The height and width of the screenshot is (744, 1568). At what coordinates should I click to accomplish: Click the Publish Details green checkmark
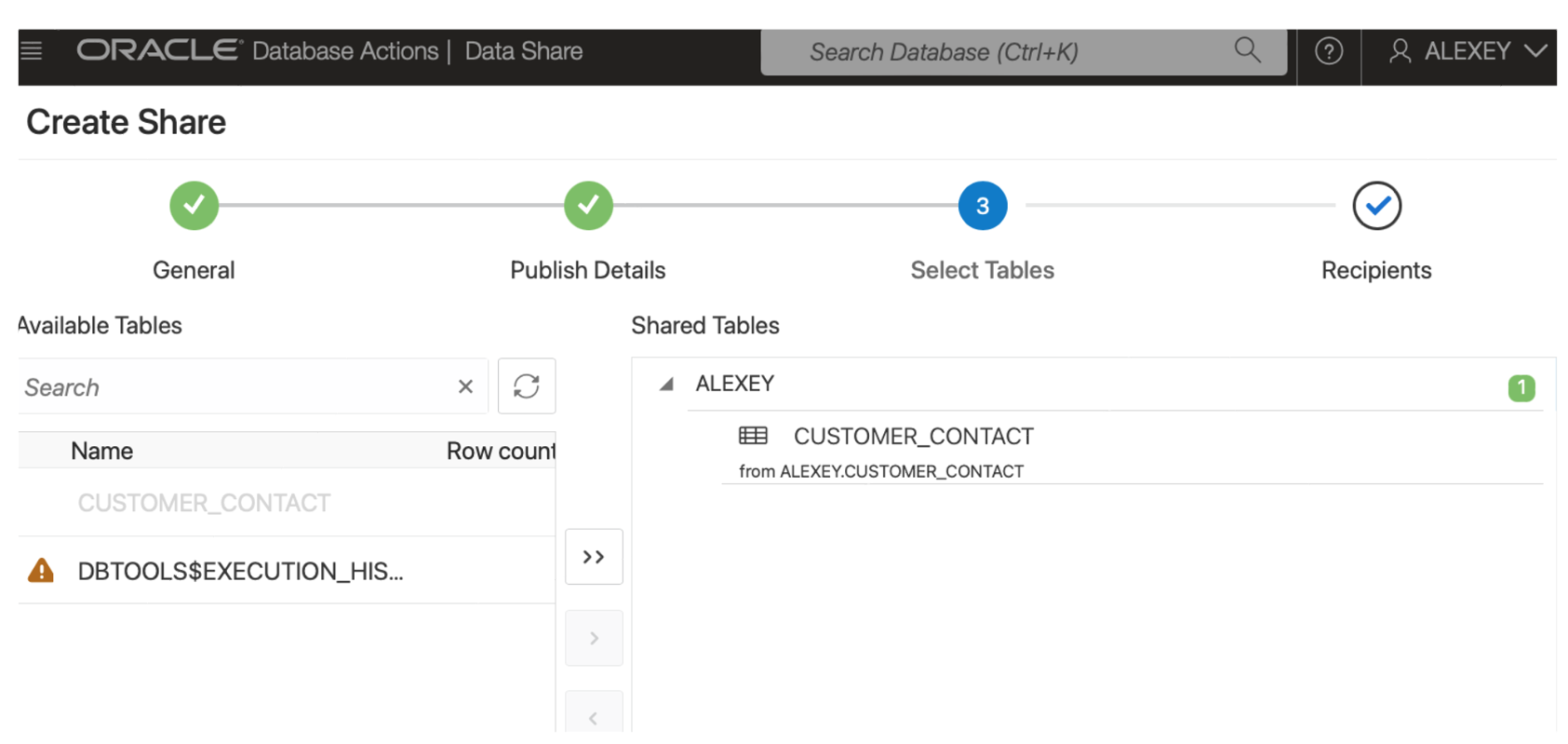(x=587, y=205)
